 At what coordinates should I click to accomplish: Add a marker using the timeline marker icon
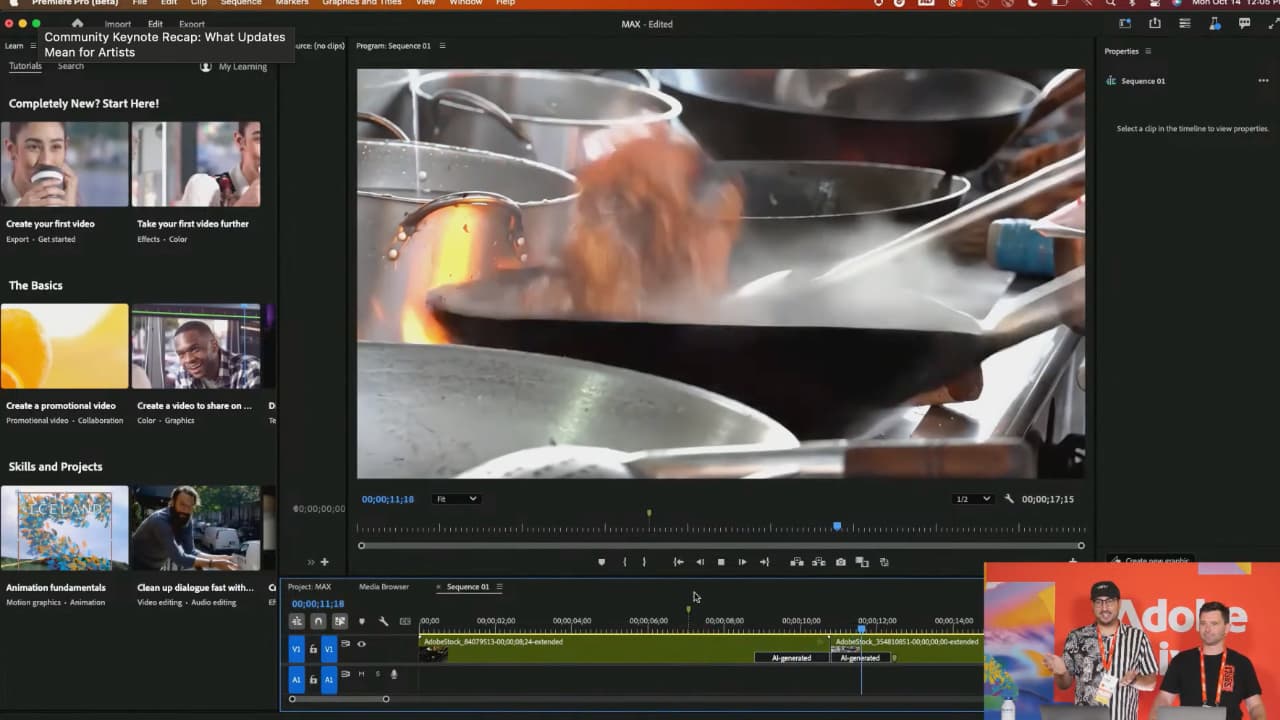click(x=361, y=621)
